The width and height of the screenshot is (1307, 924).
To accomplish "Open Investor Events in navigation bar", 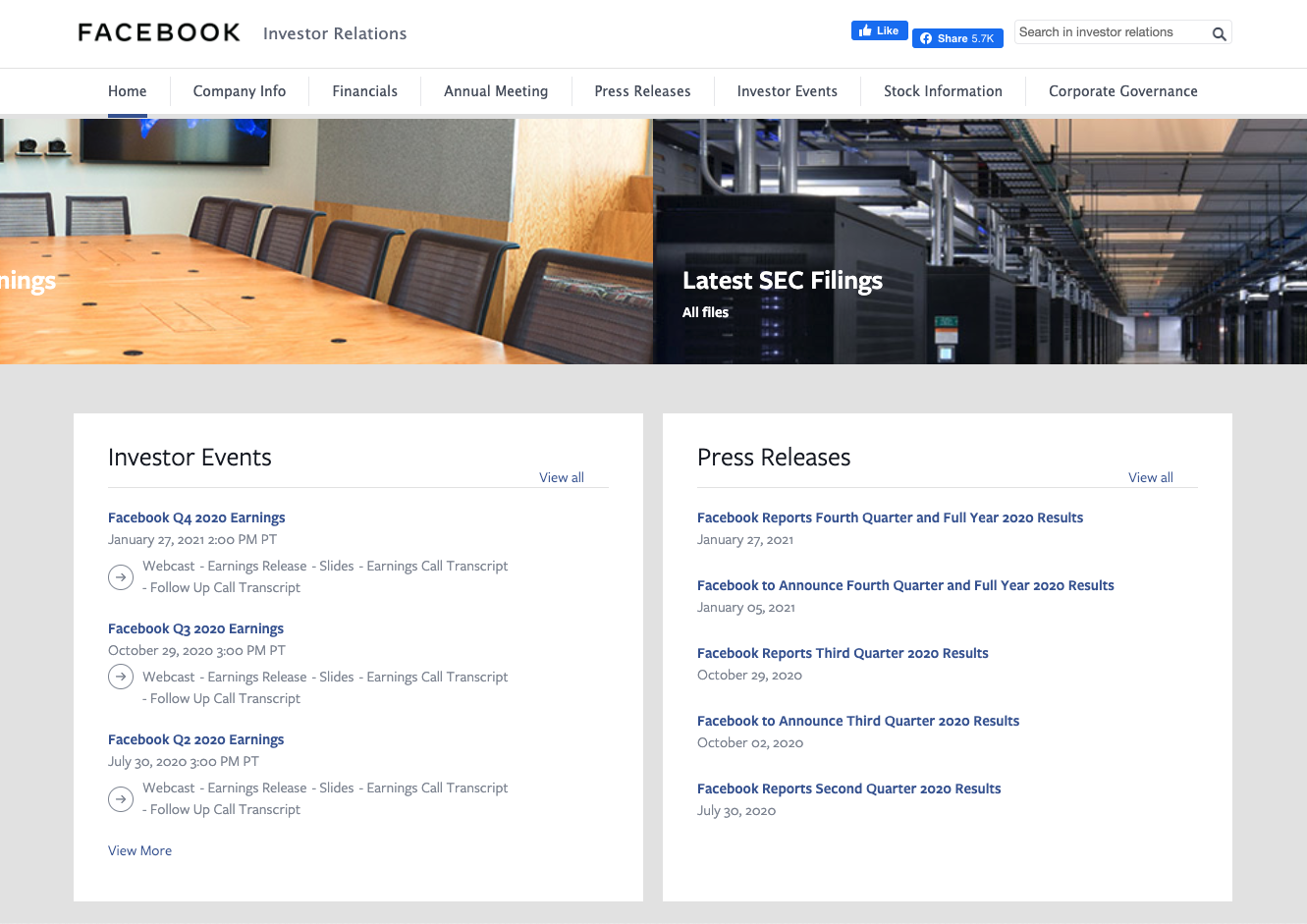I will (788, 91).
